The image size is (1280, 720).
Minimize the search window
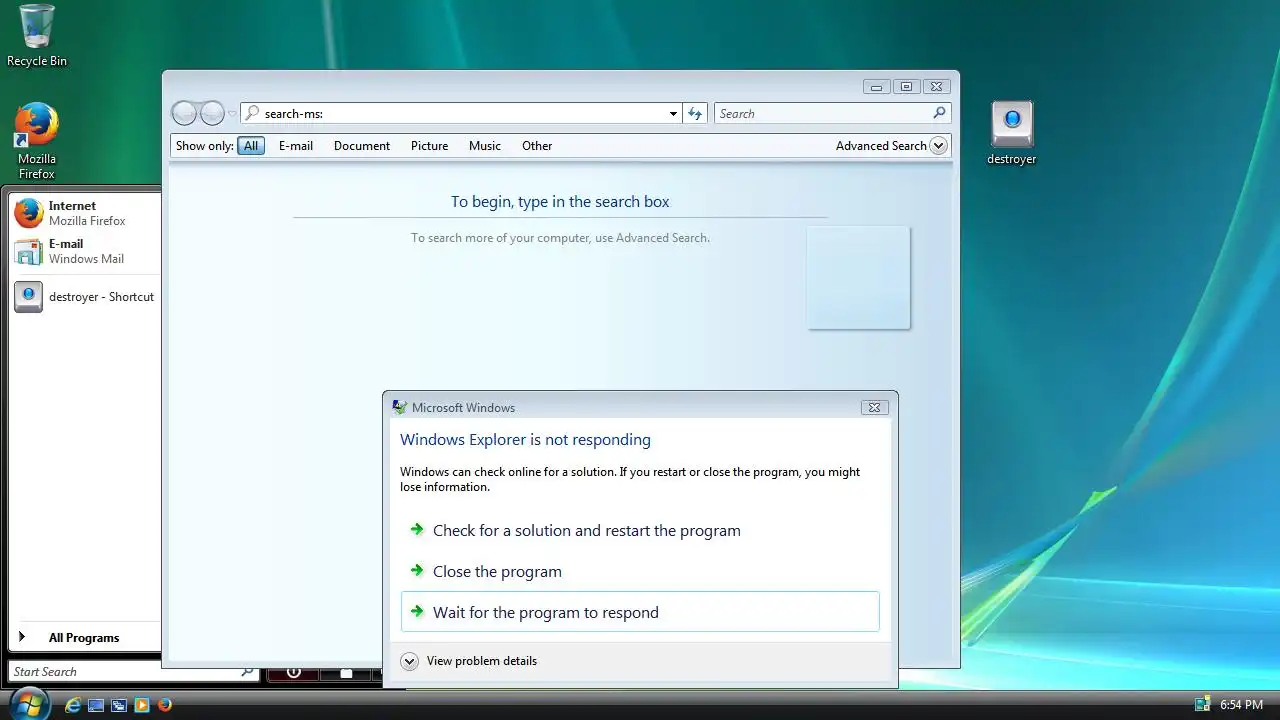tap(876, 87)
